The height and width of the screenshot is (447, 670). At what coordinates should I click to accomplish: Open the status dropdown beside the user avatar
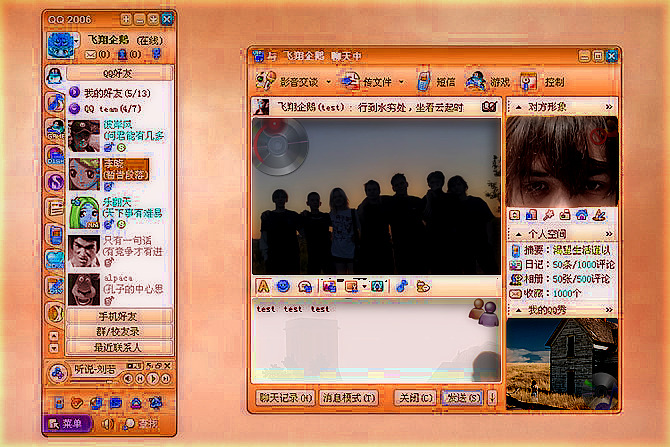(76, 42)
